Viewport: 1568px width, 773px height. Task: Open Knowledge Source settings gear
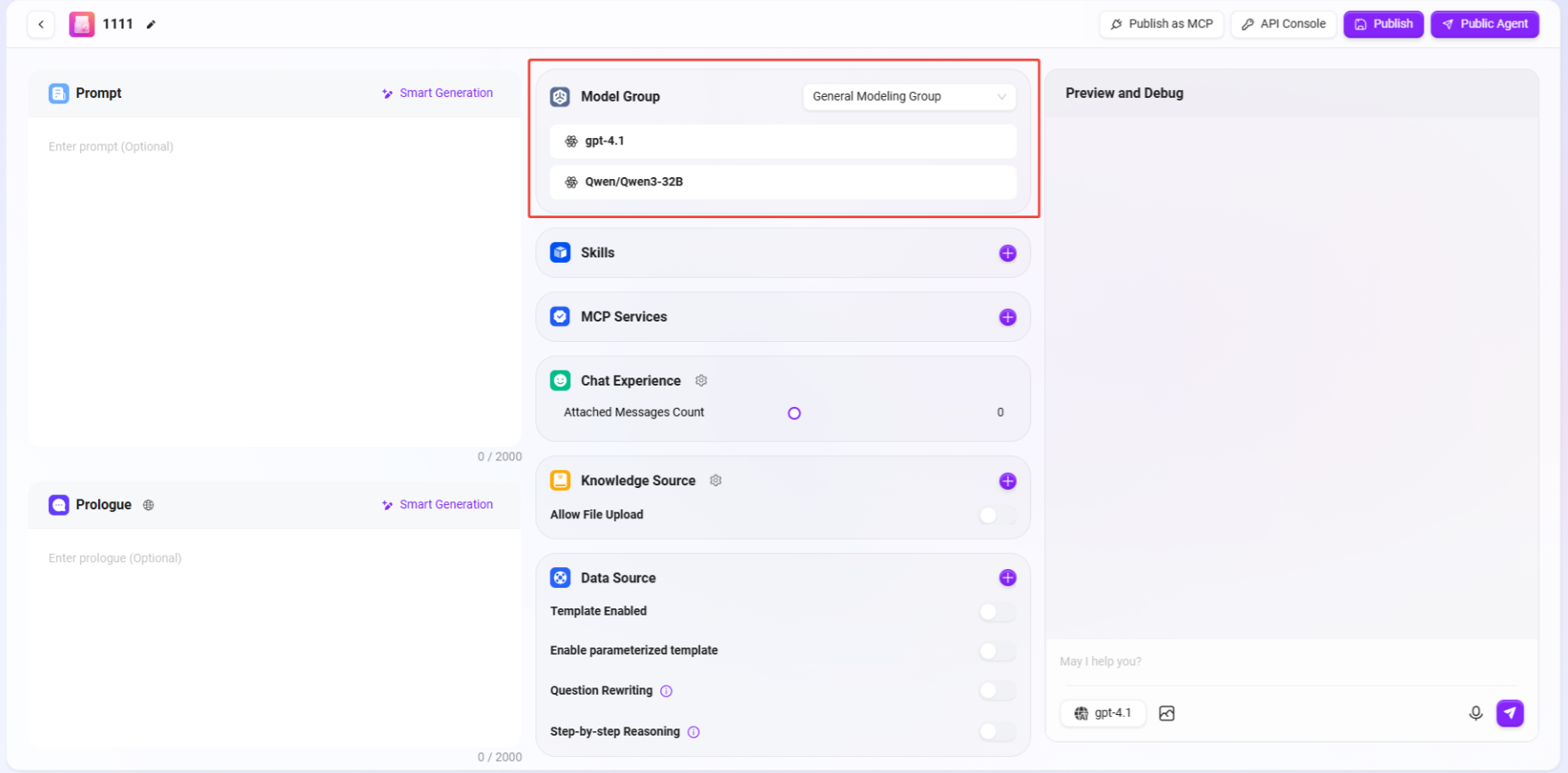tap(715, 480)
